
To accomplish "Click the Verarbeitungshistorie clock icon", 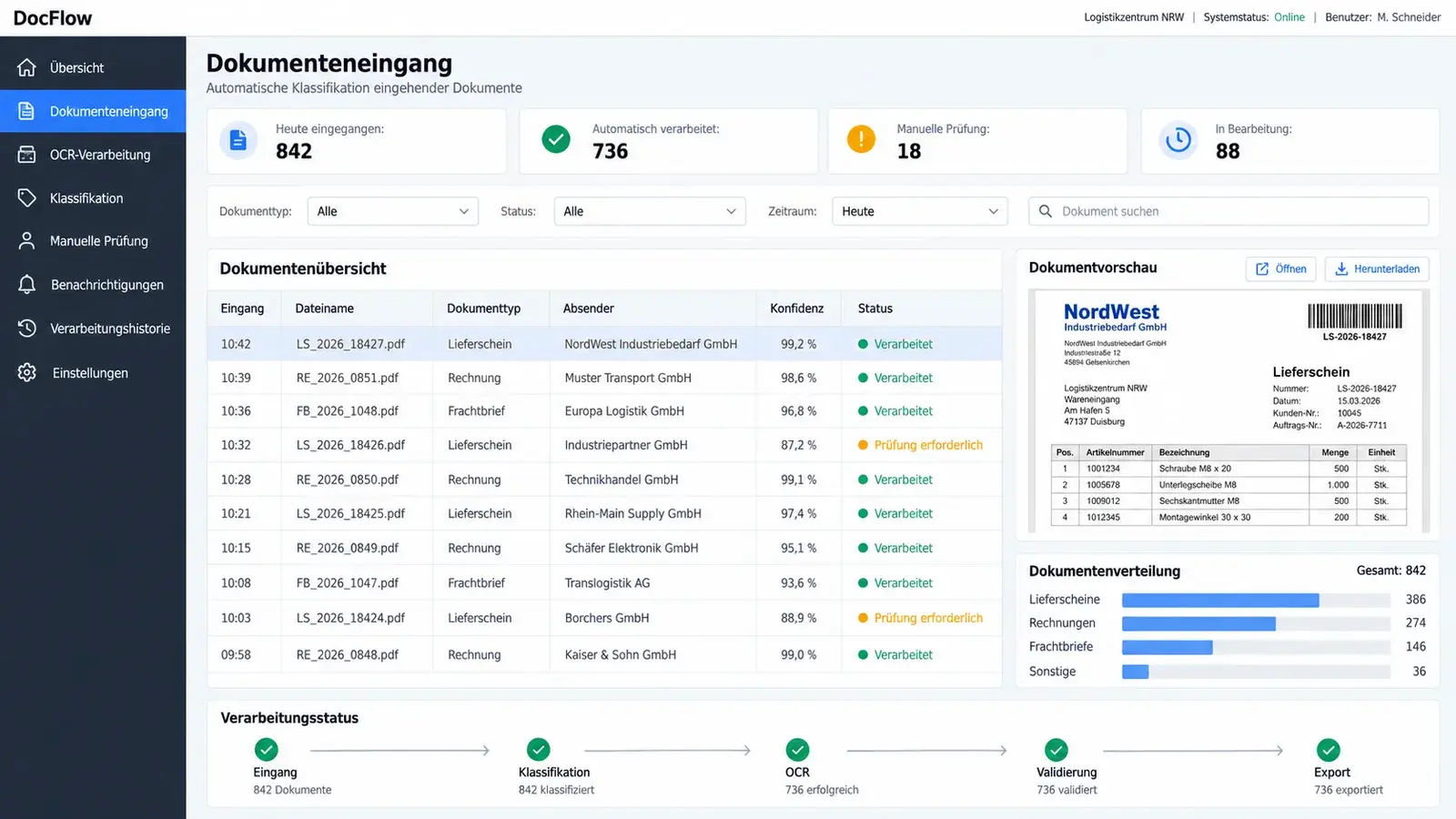I will pos(26,329).
